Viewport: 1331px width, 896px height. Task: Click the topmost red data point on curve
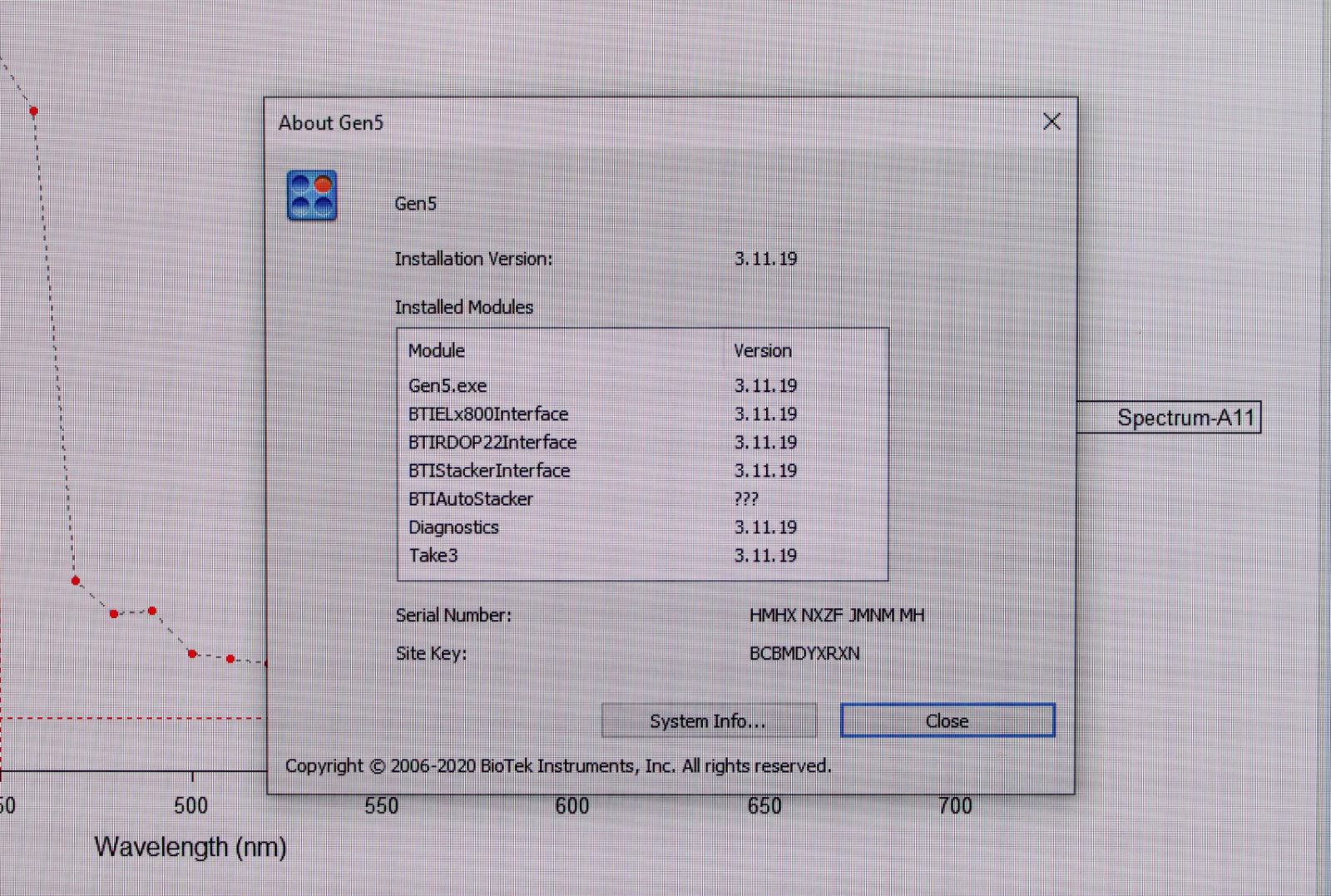34,111
